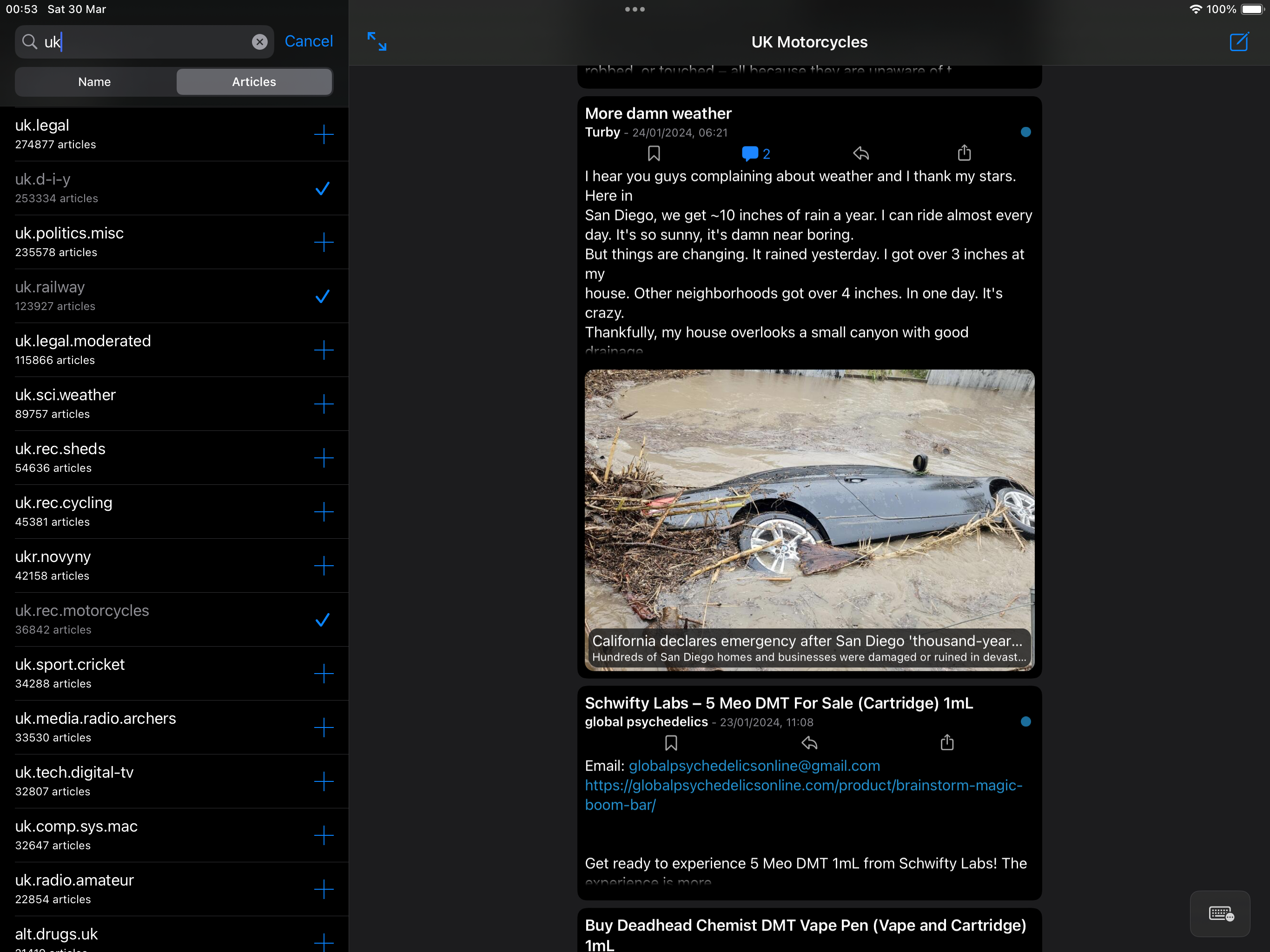Add uk.sport.cricket group
This screenshot has width=1270, height=952.
(x=324, y=674)
